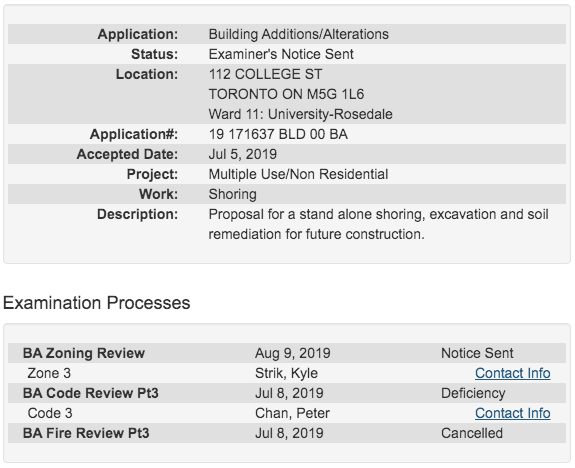Select the BA Zoning Review row title
The height and width of the screenshot is (468, 575).
click(84, 353)
